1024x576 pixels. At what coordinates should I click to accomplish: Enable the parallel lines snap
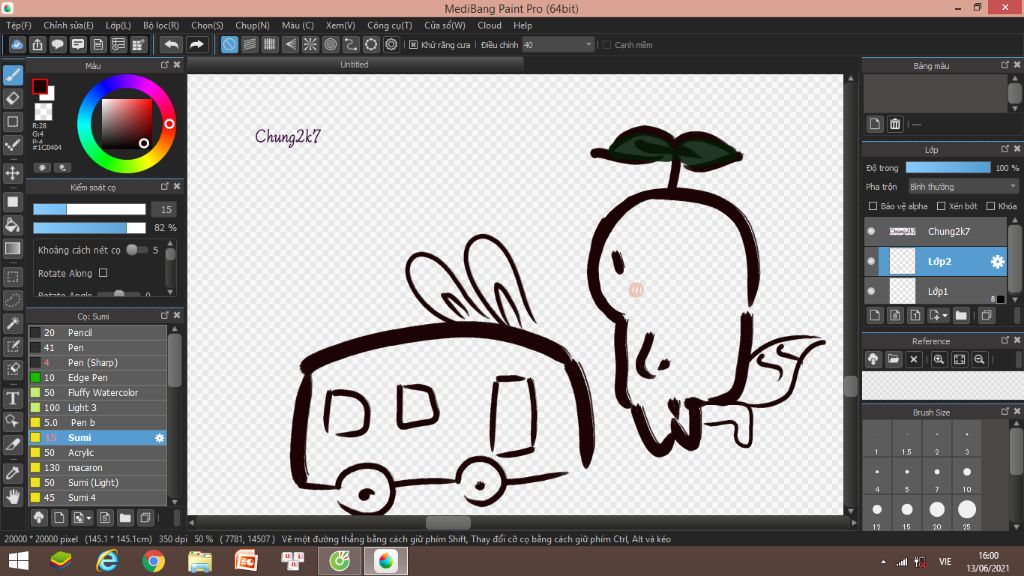pyautogui.click(x=249, y=44)
